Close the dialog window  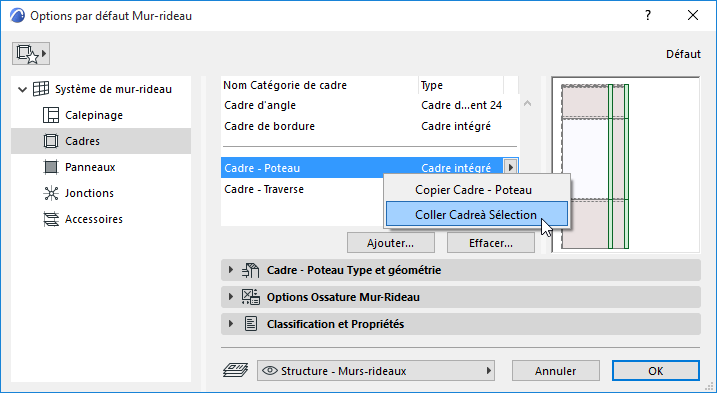coord(693,16)
